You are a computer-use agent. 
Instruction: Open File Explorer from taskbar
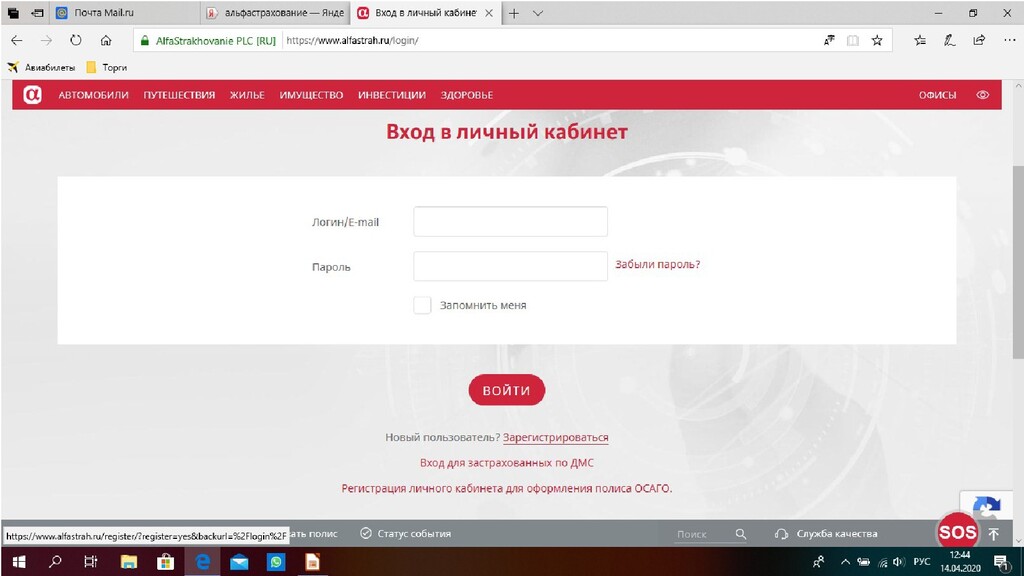tap(129, 562)
